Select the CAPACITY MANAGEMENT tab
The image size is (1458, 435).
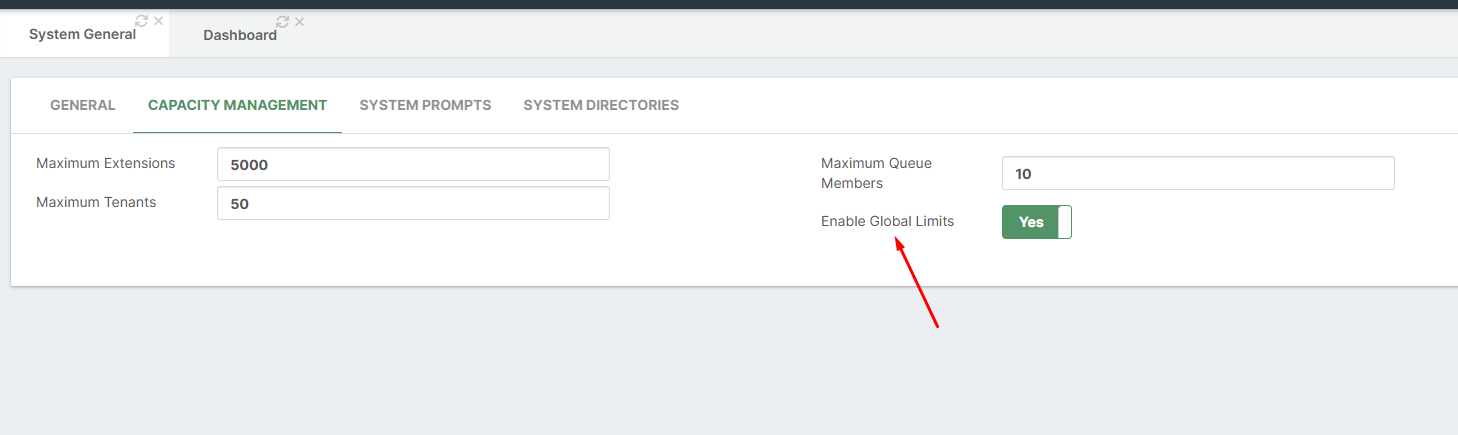237,105
